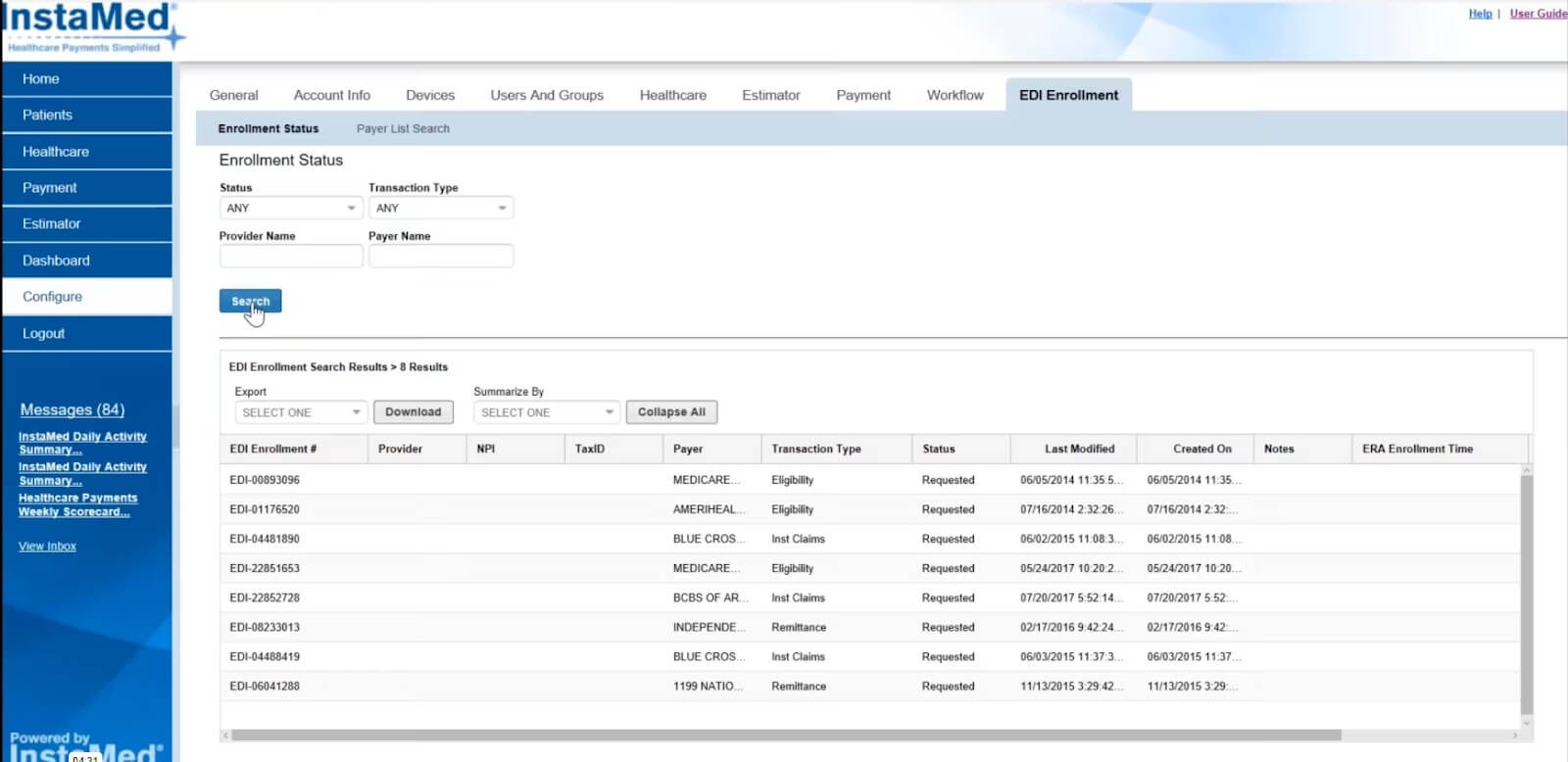Open the Help link
Viewport: 1568px width, 762px height.
[x=1480, y=14]
